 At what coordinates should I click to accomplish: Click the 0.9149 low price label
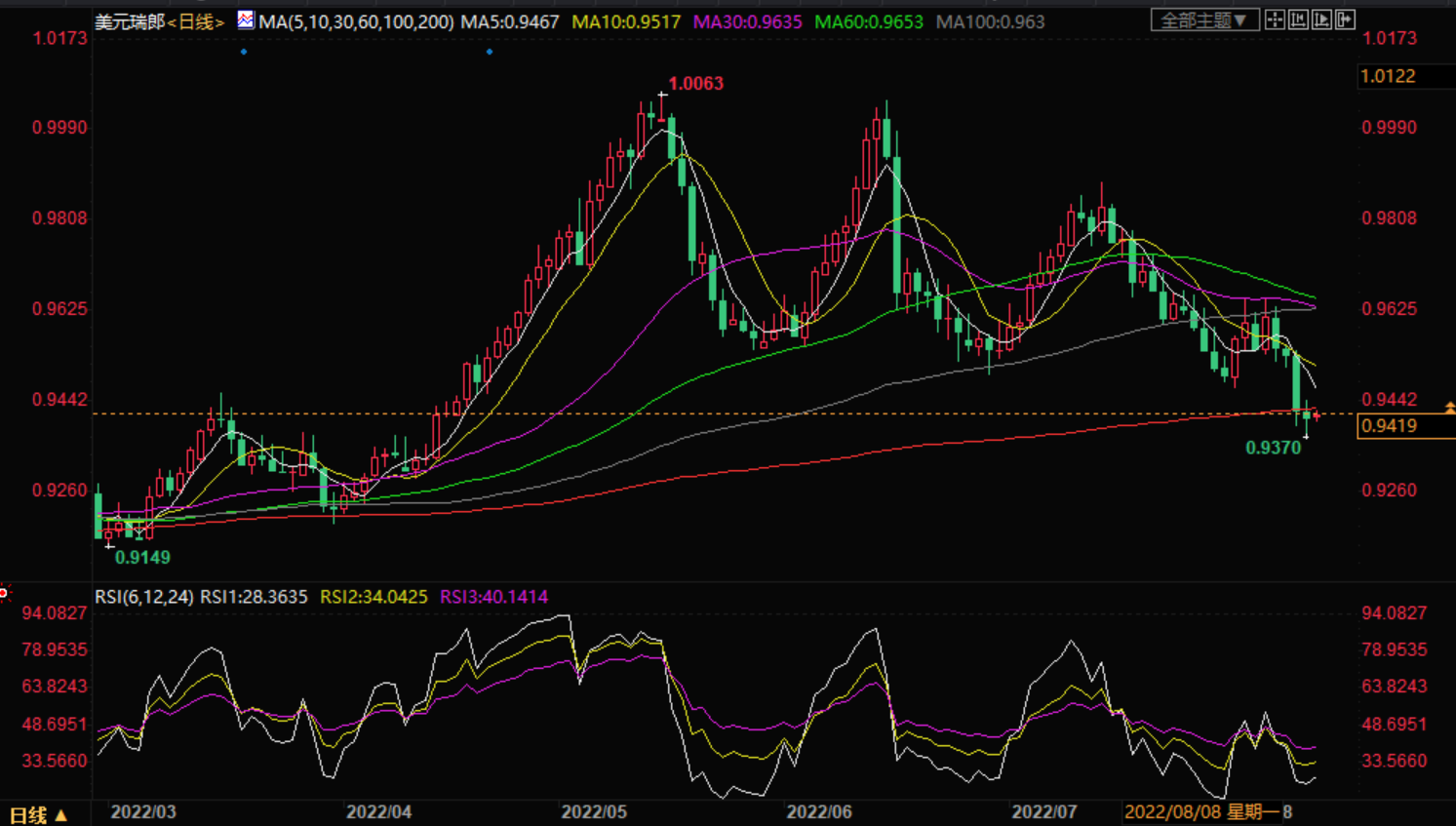pos(142,558)
